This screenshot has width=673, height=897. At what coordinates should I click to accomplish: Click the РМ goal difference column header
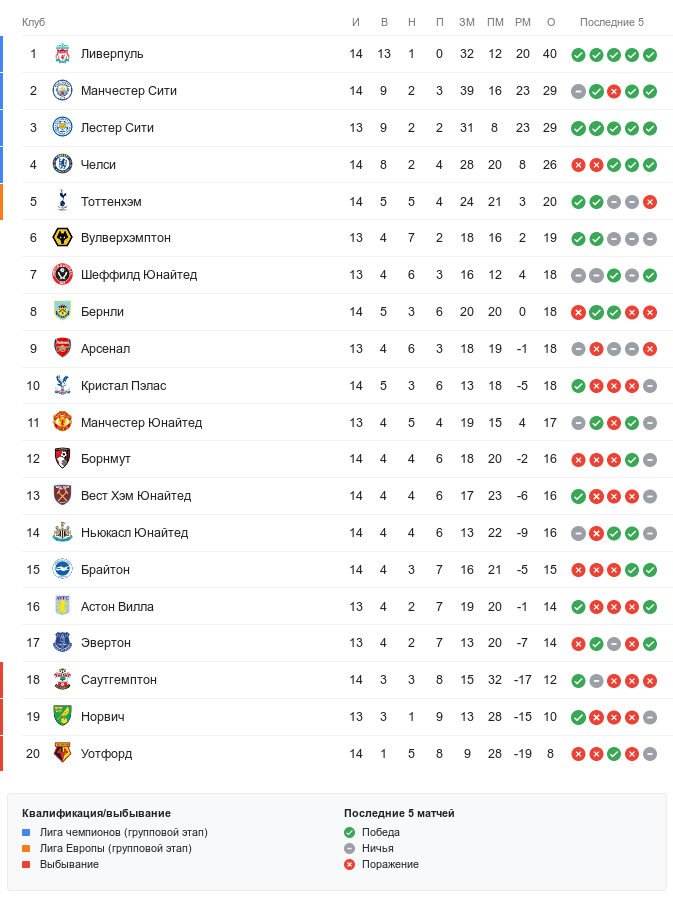(522, 22)
